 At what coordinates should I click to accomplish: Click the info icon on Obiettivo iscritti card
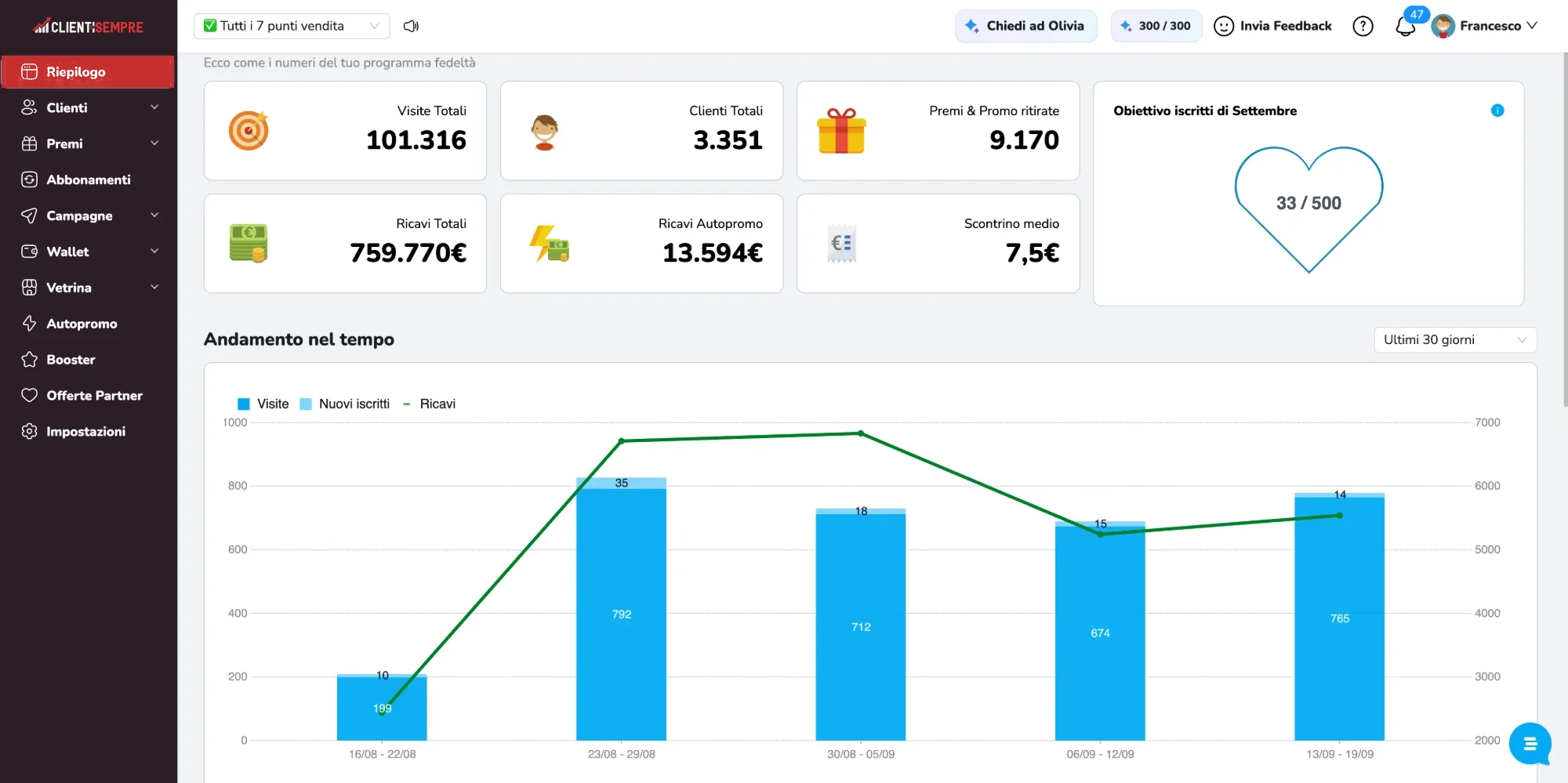[1497, 111]
